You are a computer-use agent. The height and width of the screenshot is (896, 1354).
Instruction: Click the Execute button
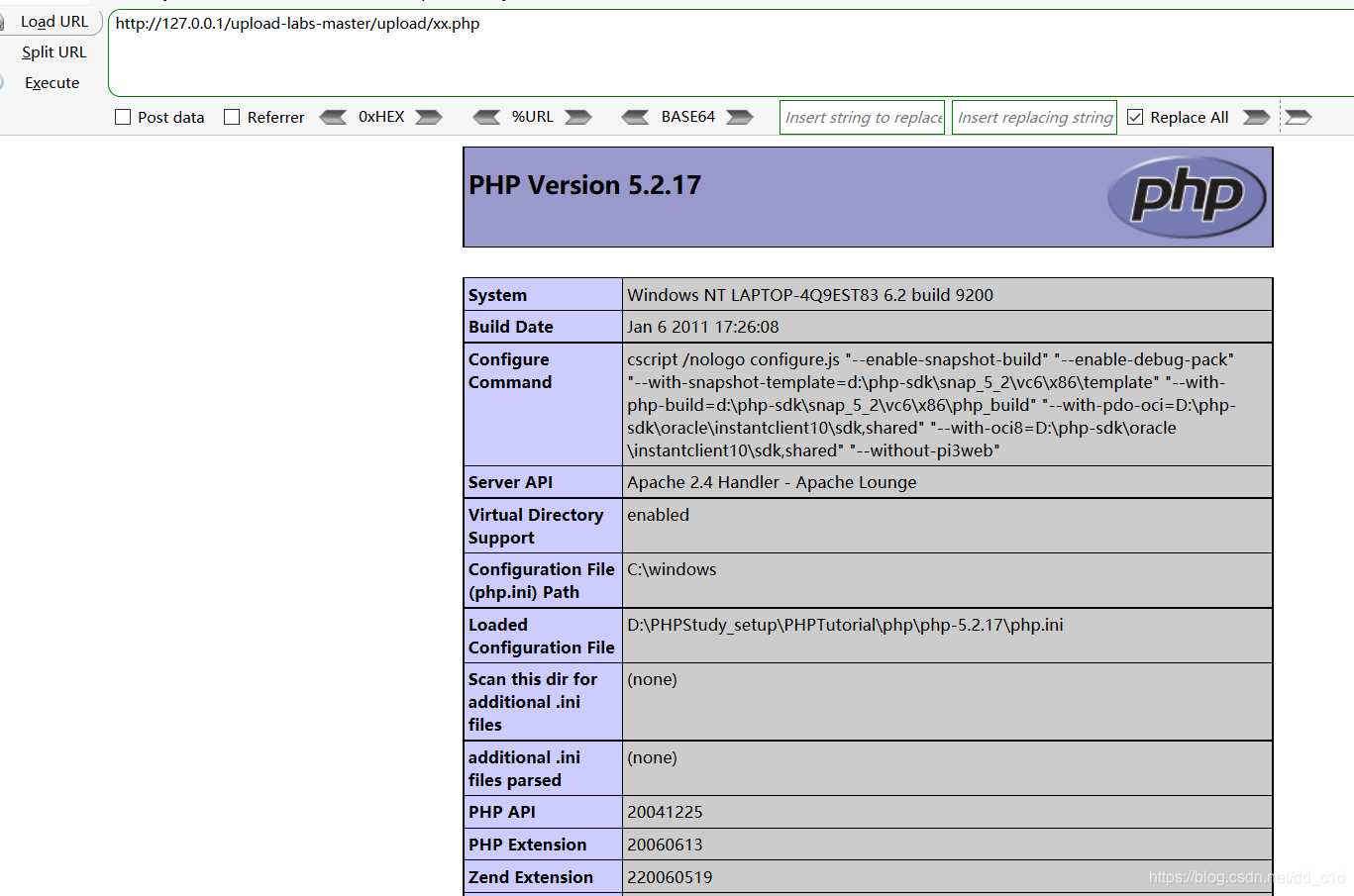pos(52,83)
